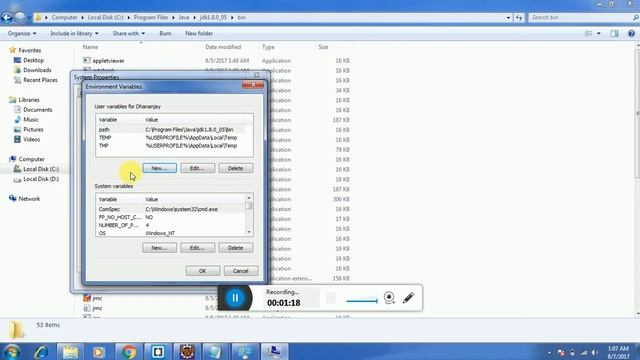Viewport: 640px width, 360px height.
Task: Select the appletviewer file
Action: coord(108,60)
